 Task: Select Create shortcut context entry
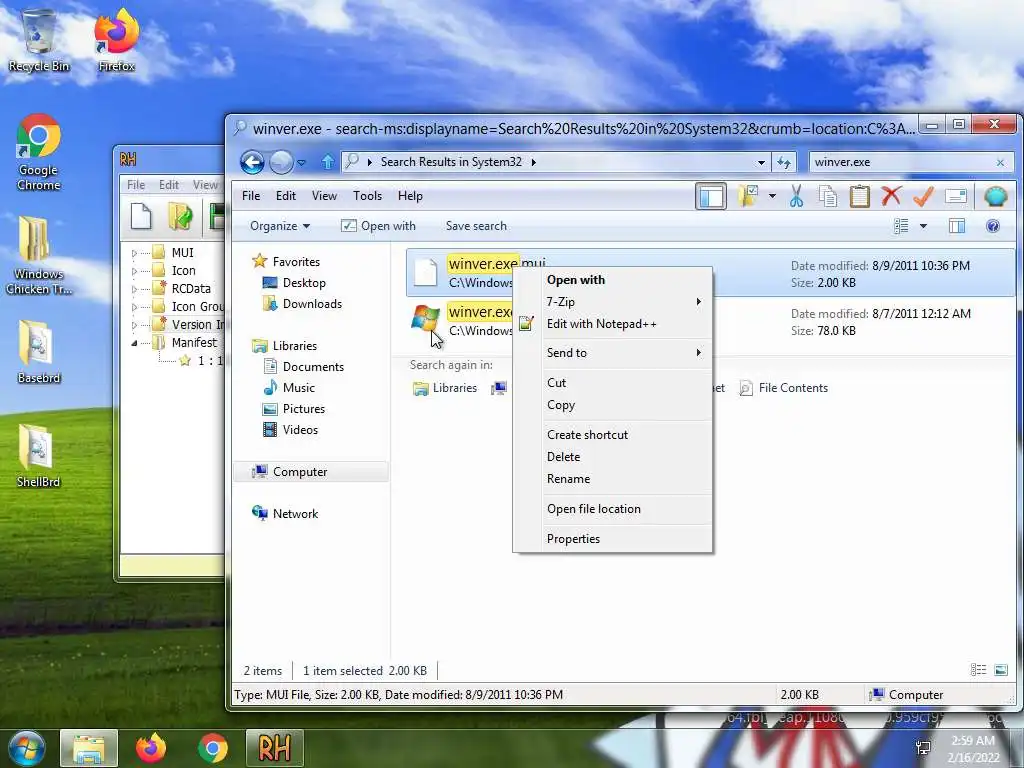pyautogui.click(x=613, y=435)
